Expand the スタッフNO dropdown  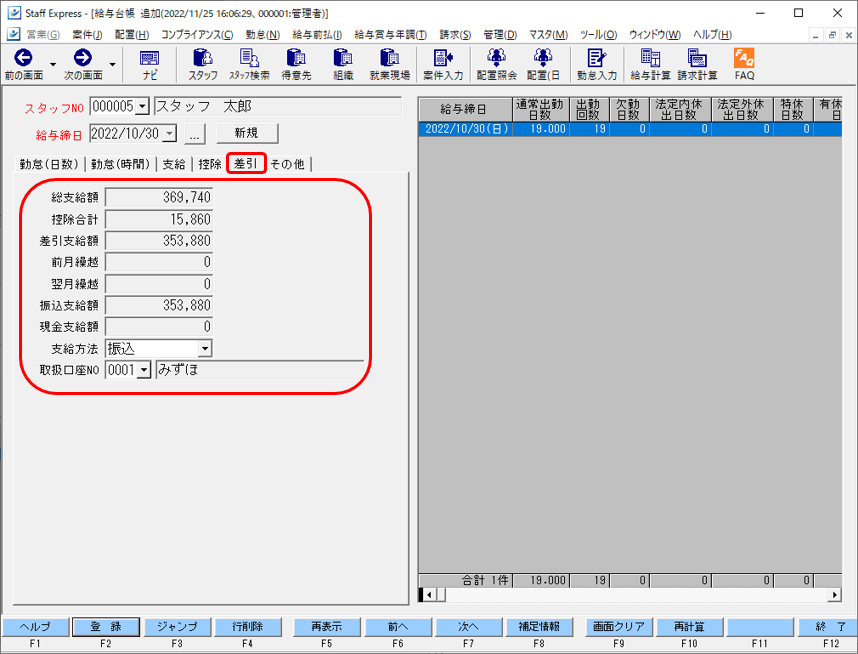141,107
